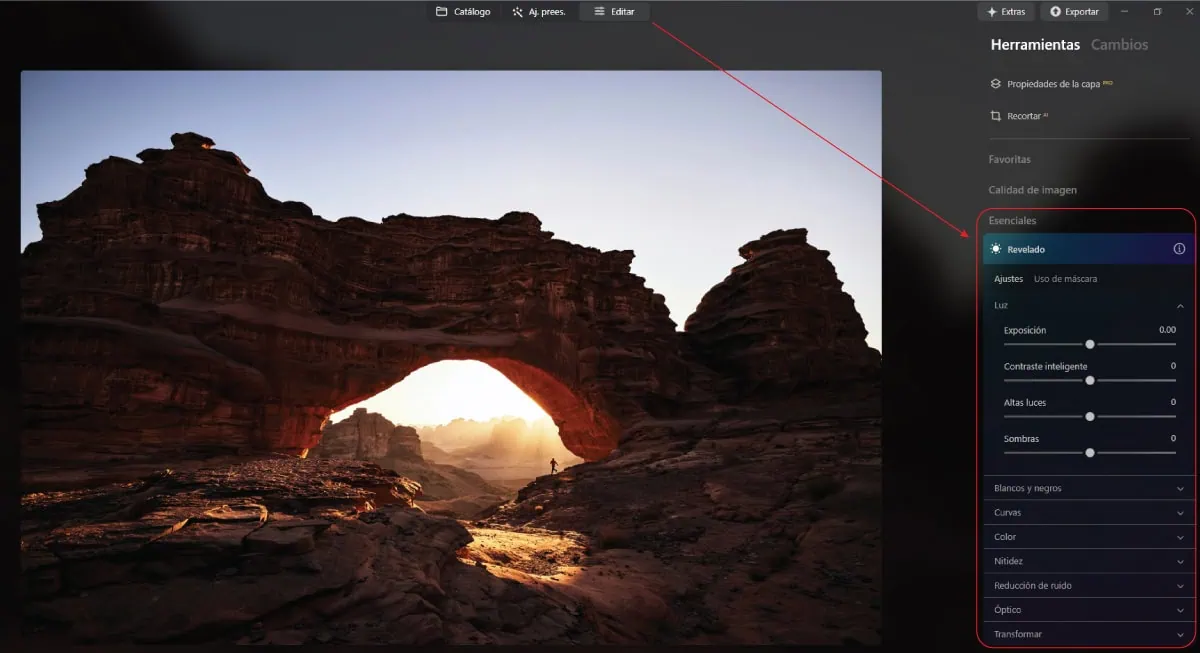Screen dimensions: 1200x653
Task: Expand the Transformar section
Action: [x=1088, y=634]
